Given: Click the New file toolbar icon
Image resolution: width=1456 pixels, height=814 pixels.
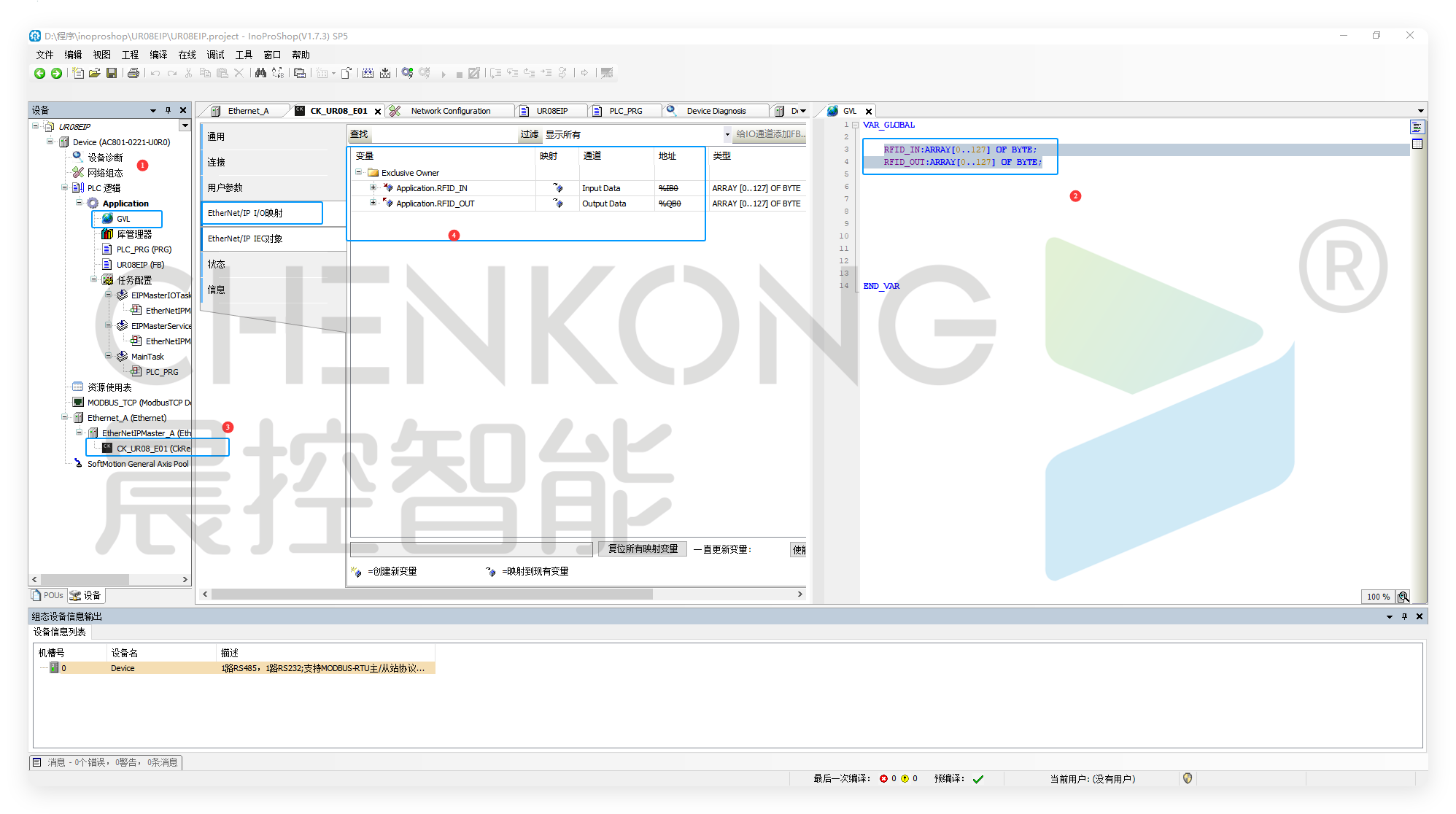Looking at the screenshot, I should 78,73.
